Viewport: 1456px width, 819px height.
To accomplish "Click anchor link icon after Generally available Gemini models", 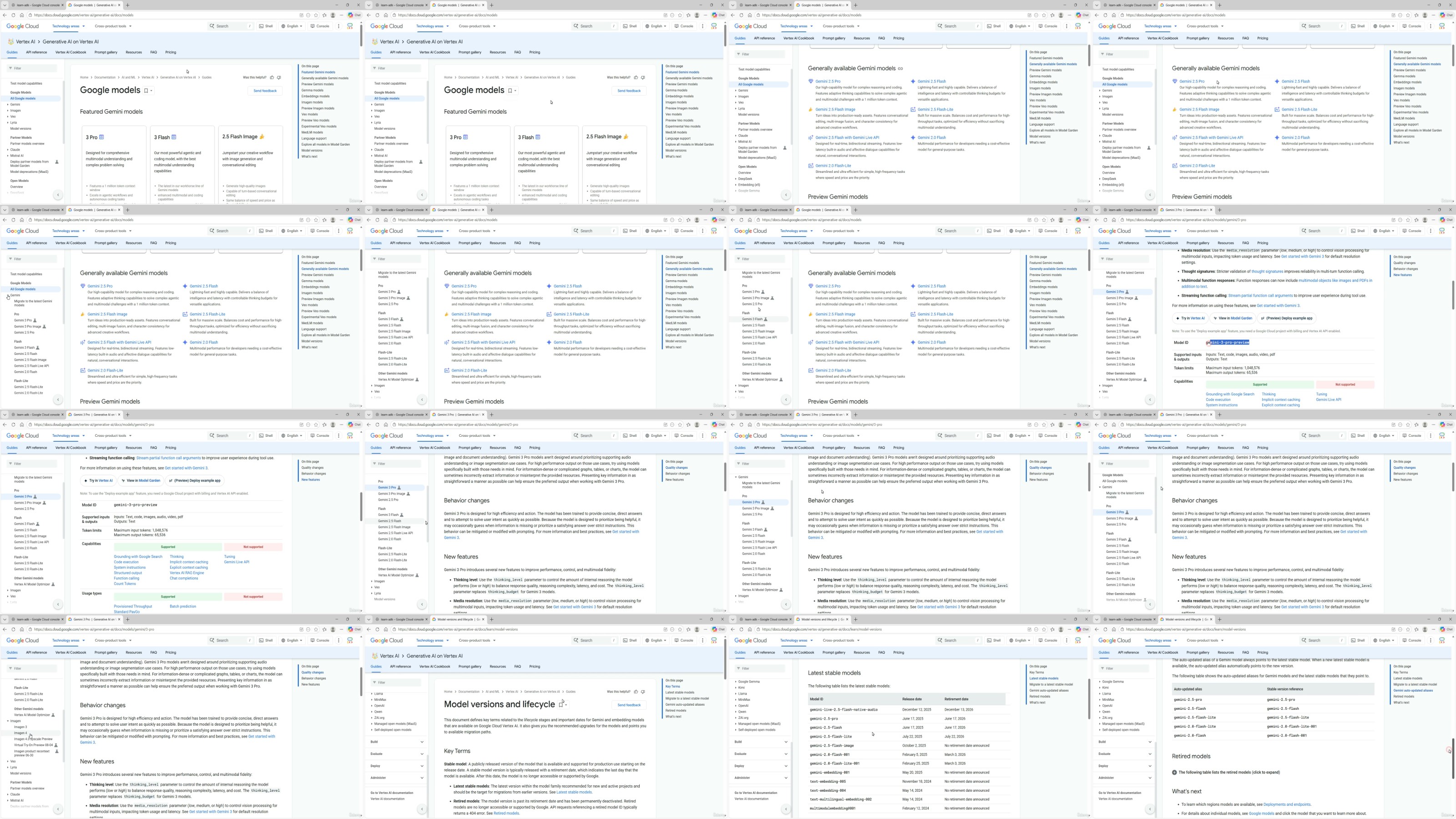I will pos(900,68).
